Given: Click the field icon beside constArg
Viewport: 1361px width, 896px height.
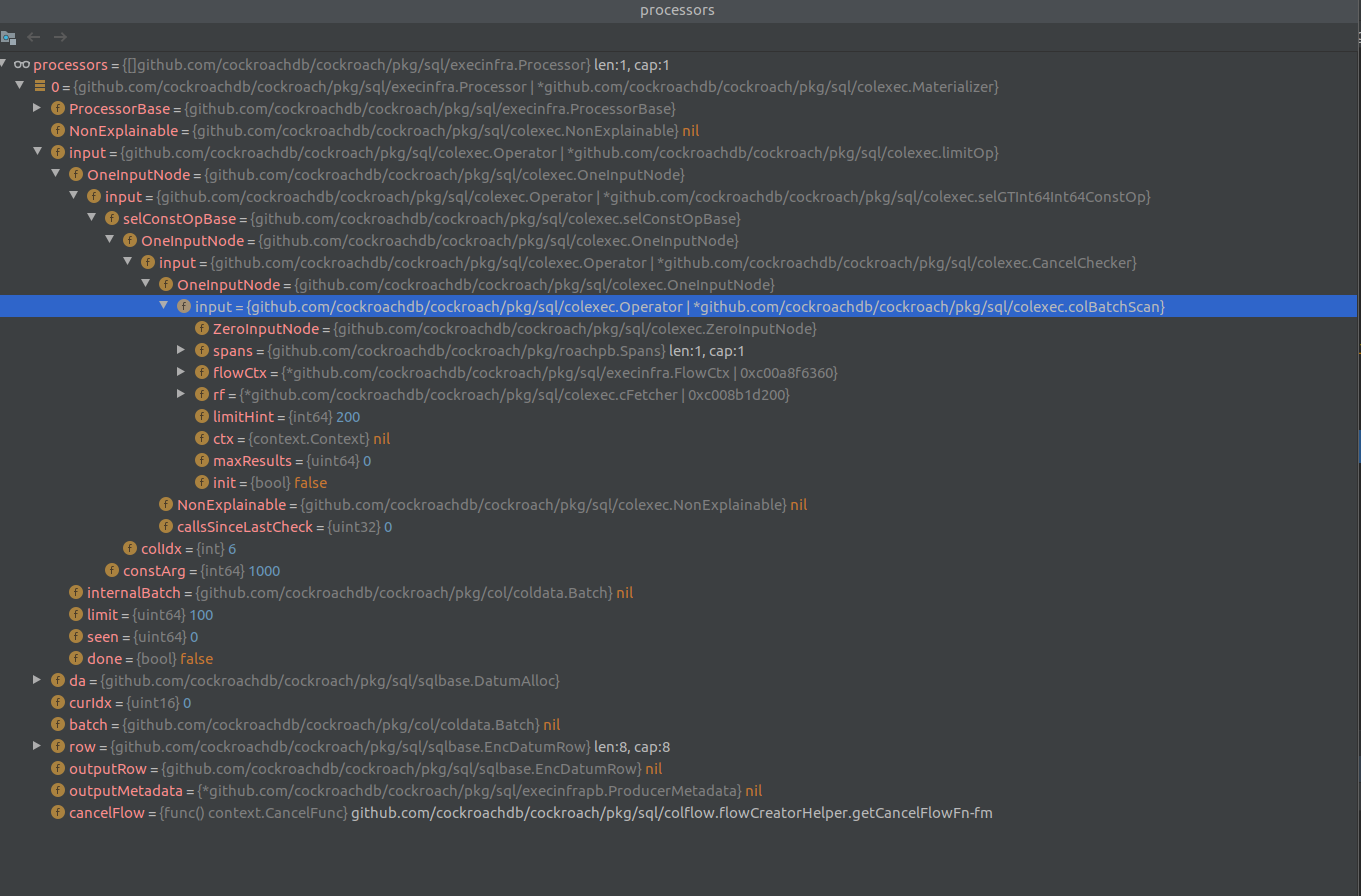Looking at the screenshot, I should [112, 570].
